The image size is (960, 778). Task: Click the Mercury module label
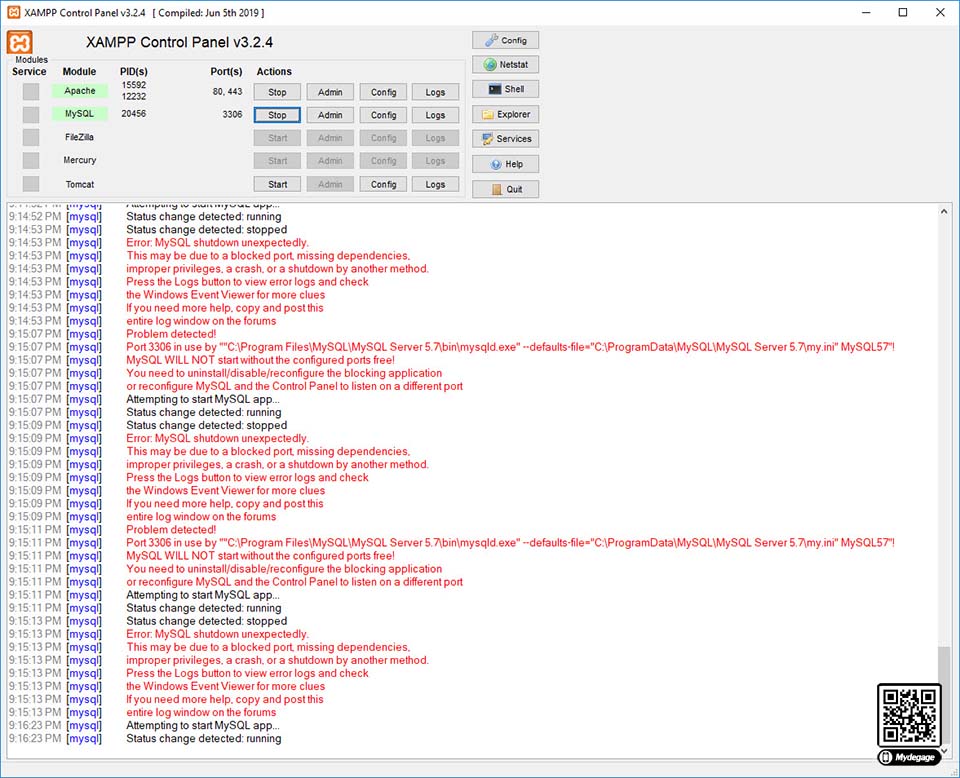coord(80,160)
